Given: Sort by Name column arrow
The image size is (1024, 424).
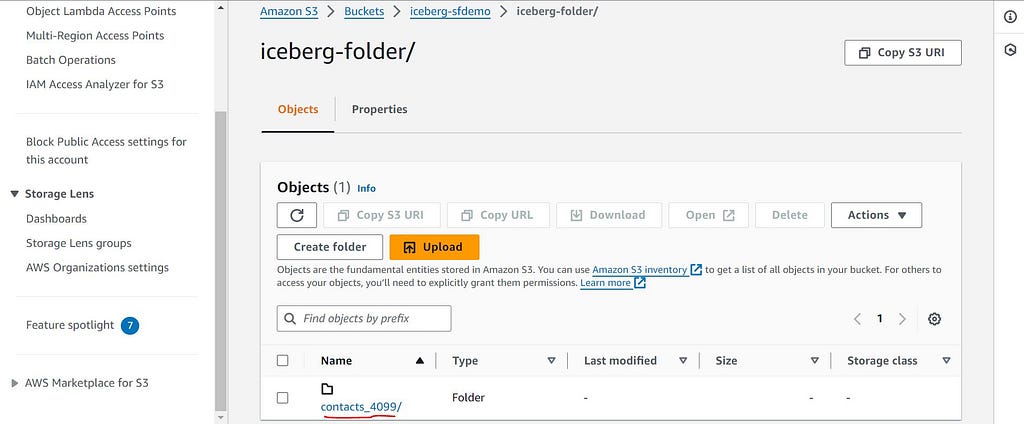Looking at the screenshot, I should point(420,361).
